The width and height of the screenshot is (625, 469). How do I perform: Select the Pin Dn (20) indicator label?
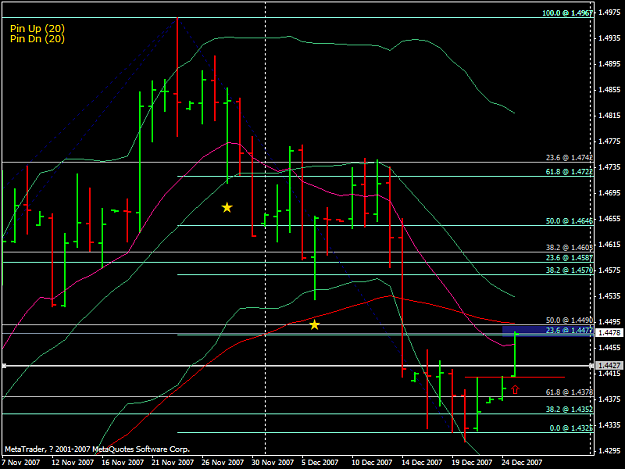click(x=37, y=39)
